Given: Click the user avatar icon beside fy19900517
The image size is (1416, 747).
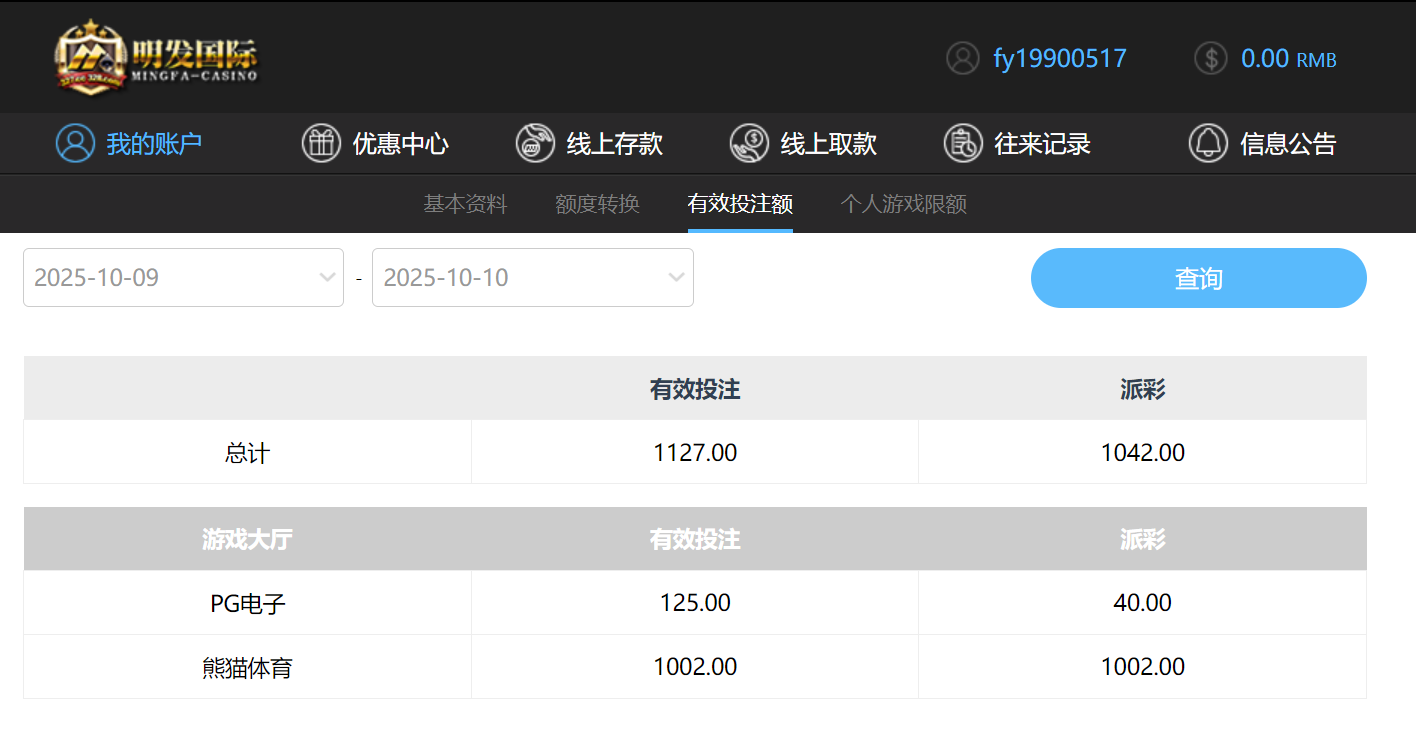Looking at the screenshot, I should (x=962, y=58).
